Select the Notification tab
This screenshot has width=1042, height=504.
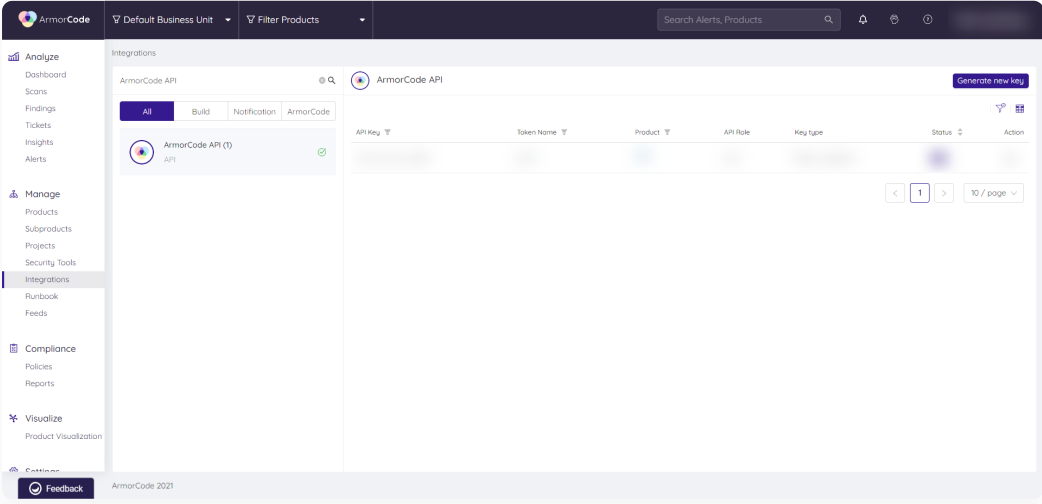pyautogui.click(x=255, y=112)
